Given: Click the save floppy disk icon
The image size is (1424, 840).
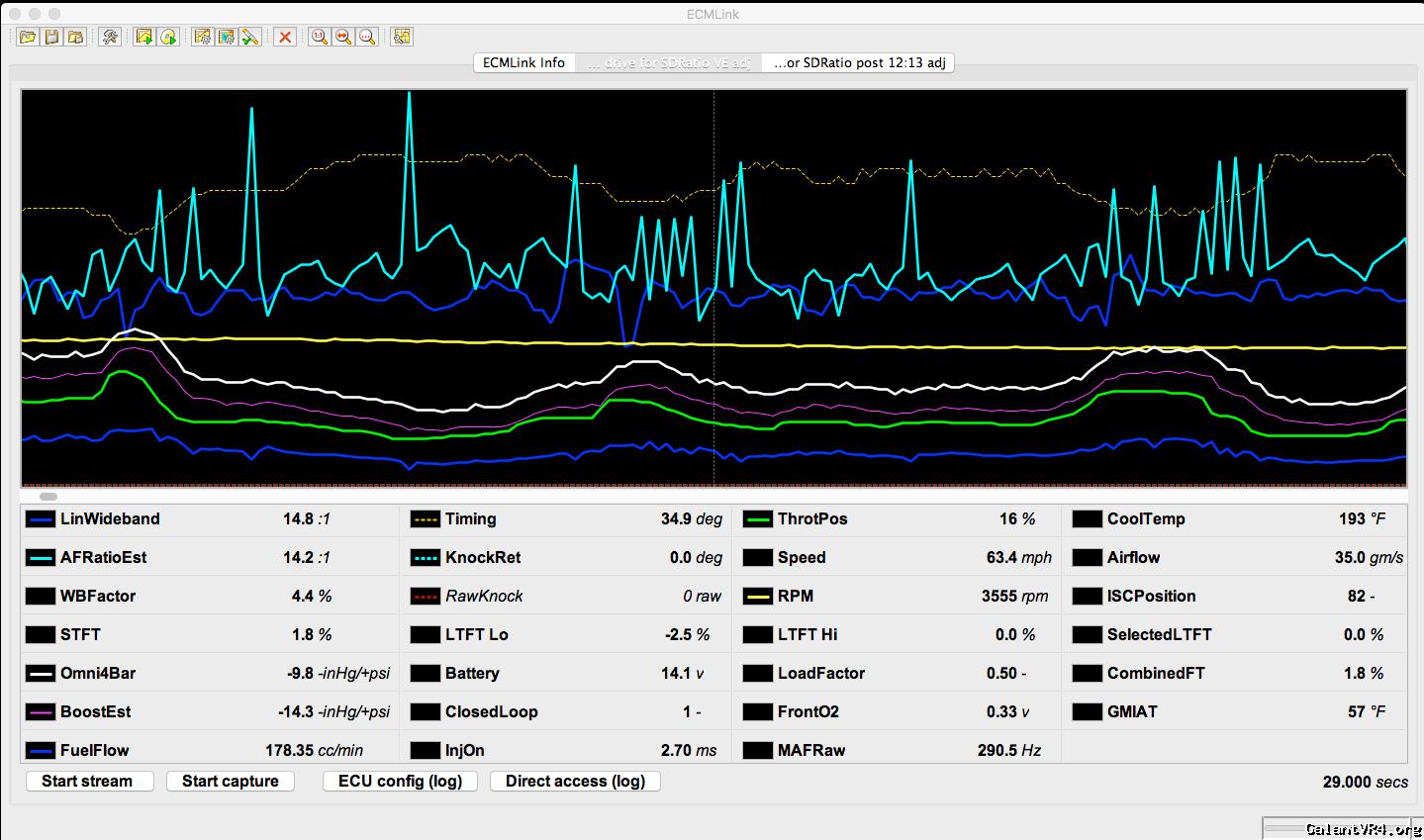Looking at the screenshot, I should 51,37.
